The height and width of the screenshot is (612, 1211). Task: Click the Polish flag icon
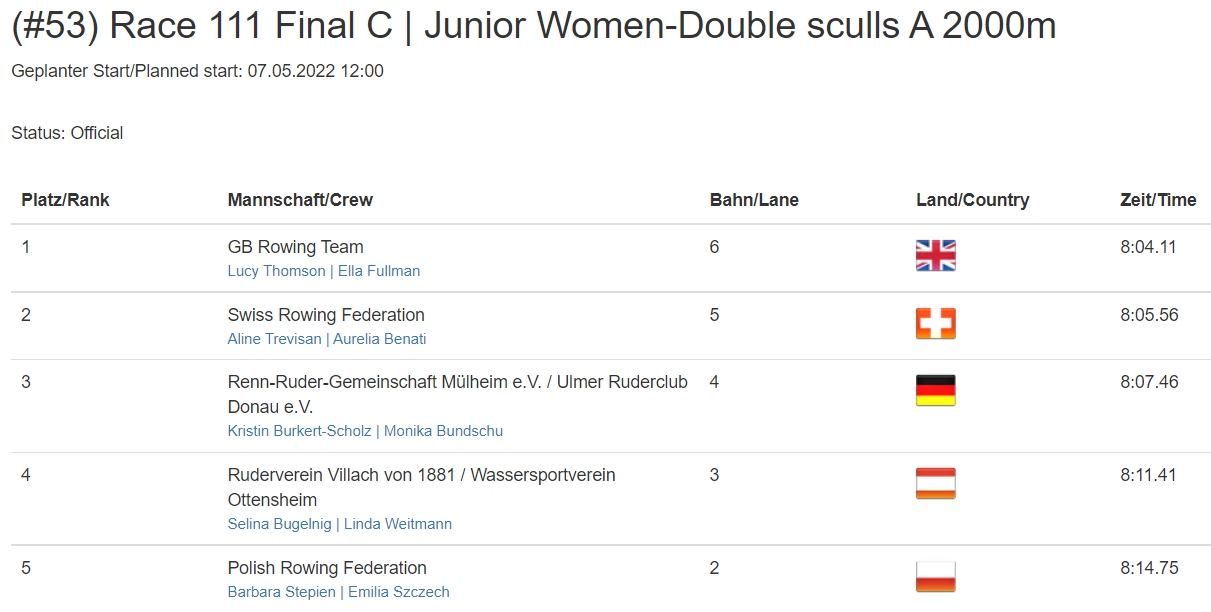coord(935,577)
